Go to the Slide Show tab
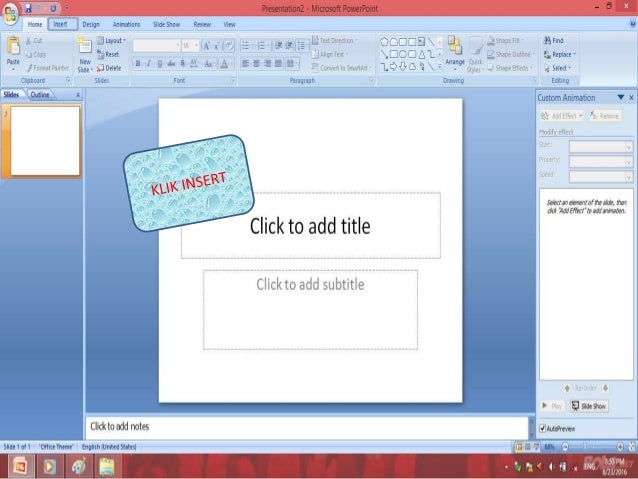 tap(166, 24)
